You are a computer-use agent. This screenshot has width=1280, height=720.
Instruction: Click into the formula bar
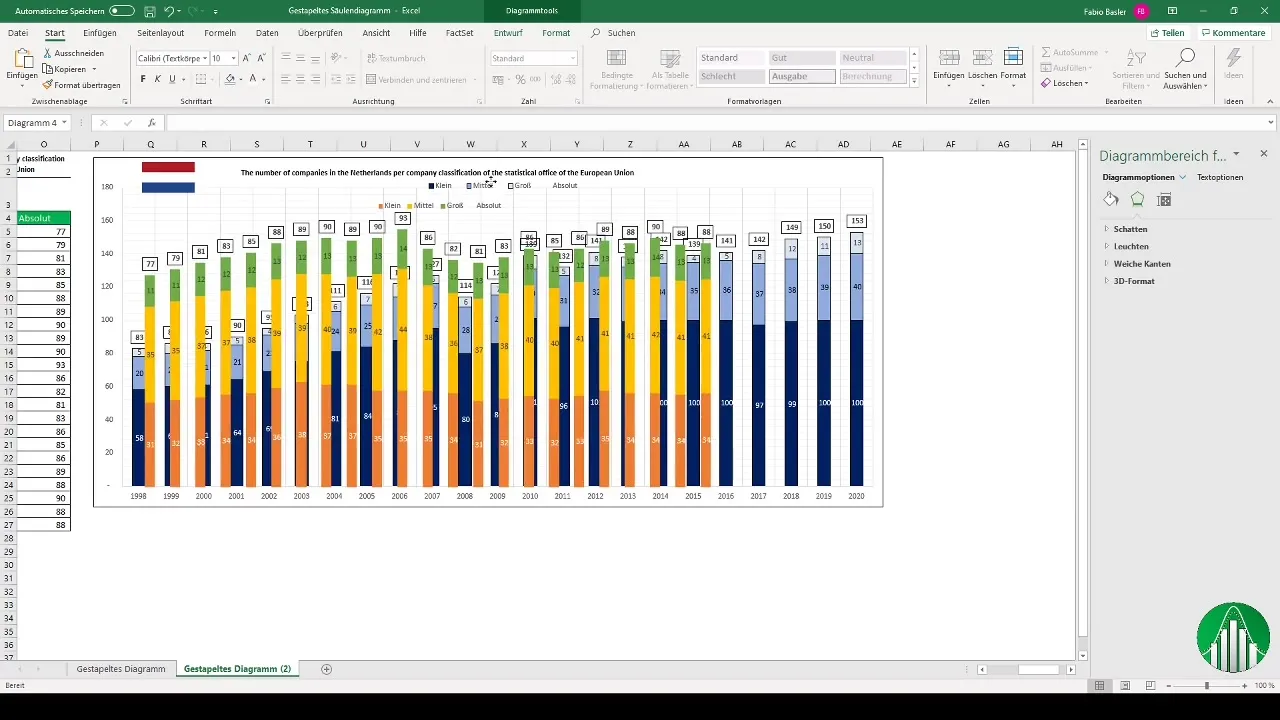(715, 123)
